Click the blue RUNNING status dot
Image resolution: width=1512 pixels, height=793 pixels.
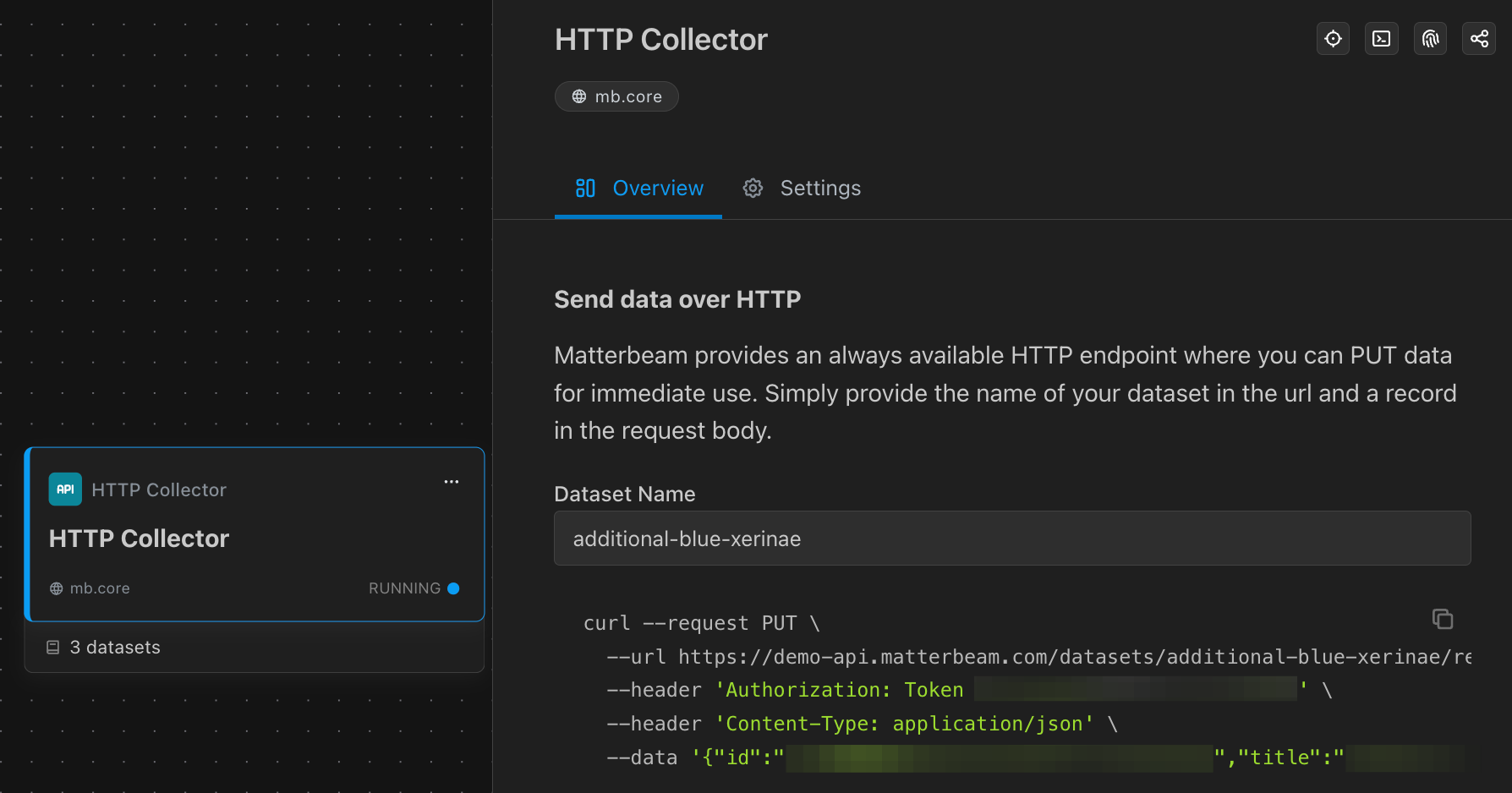point(453,588)
